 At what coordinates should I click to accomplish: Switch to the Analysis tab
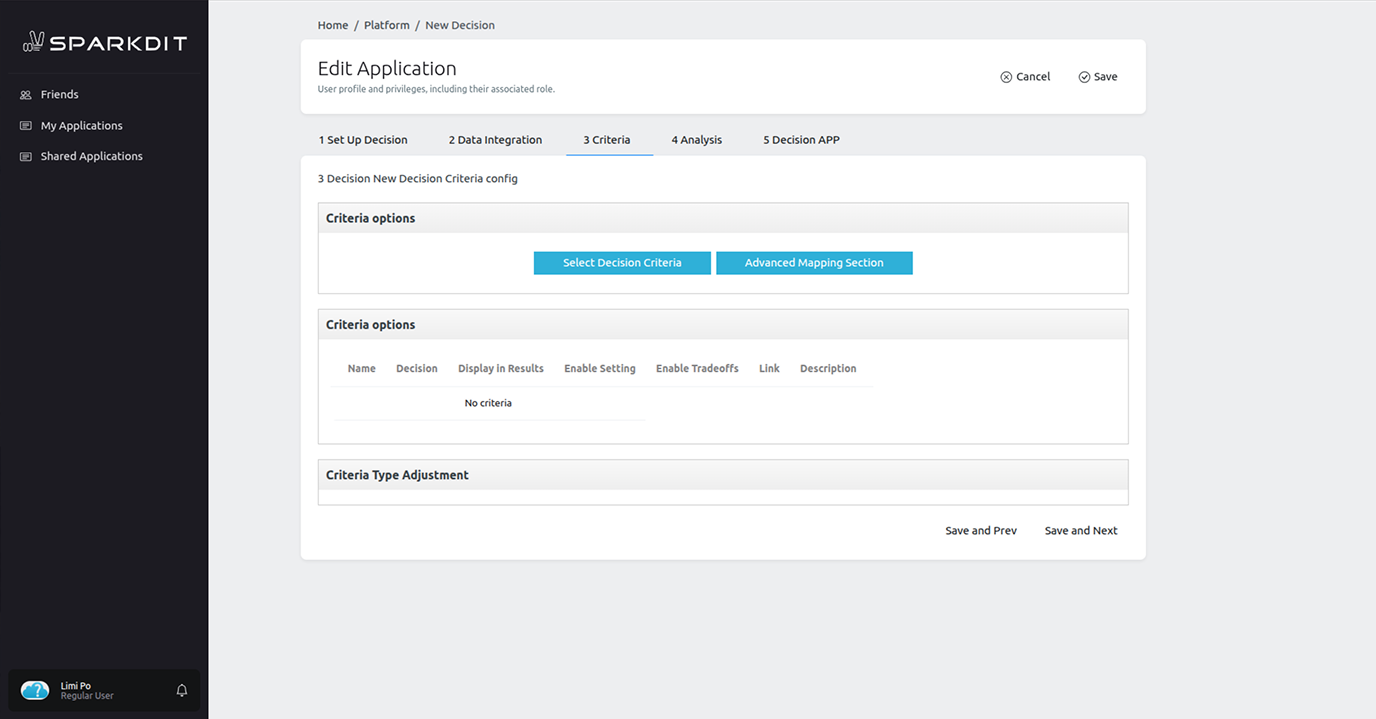click(x=696, y=139)
